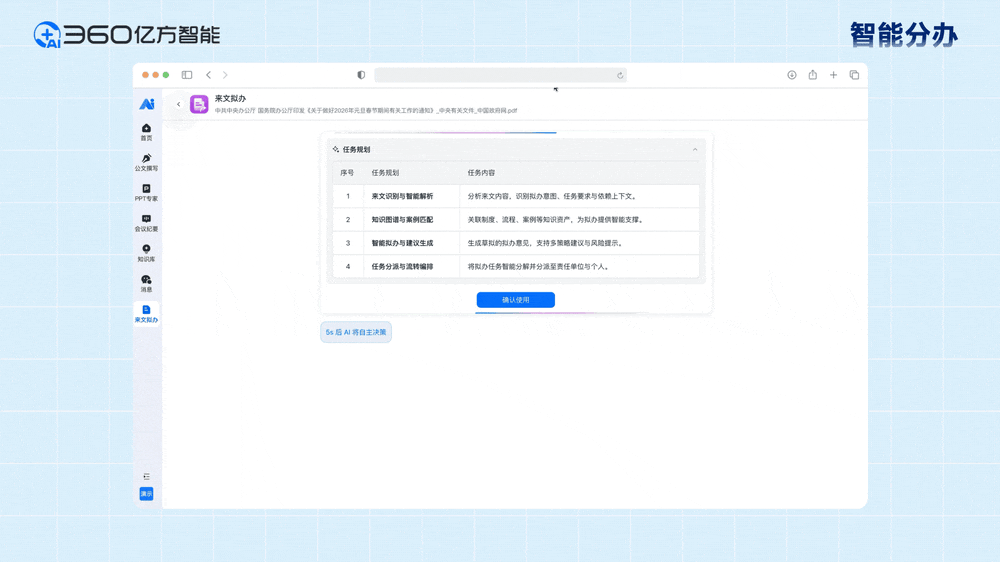Show the browser tab overview
This screenshot has width=1000, height=562.
click(x=854, y=75)
